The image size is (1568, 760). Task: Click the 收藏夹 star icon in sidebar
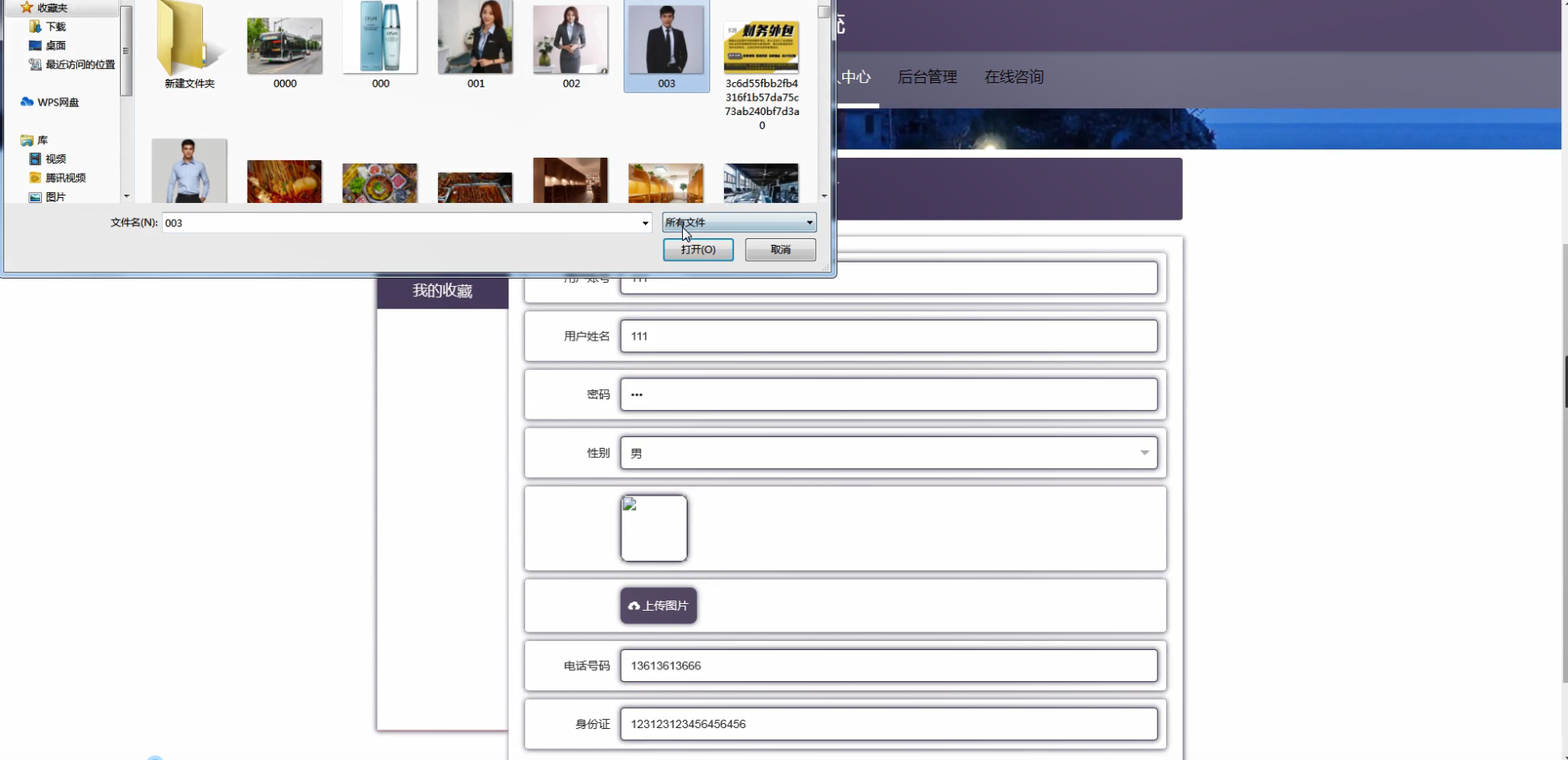(x=27, y=8)
